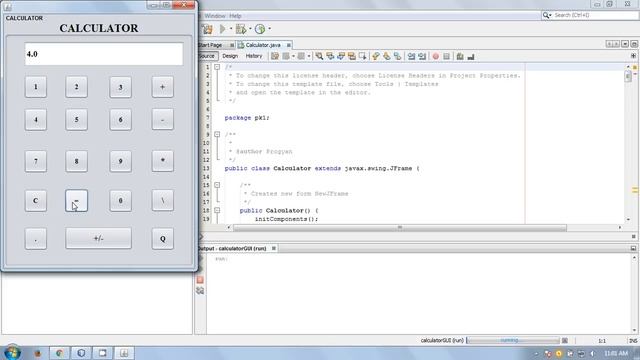
Task: Toggle Rectangular Selection icon
Action: coord(362,56)
